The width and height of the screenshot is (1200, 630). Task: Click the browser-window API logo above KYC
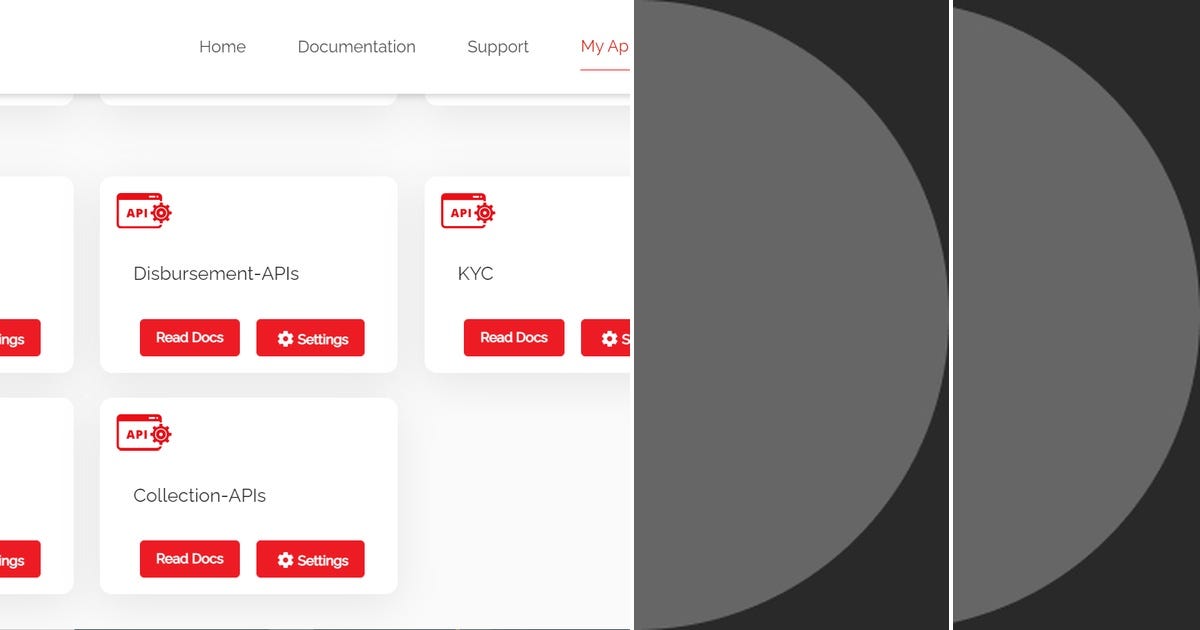tap(467, 211)
